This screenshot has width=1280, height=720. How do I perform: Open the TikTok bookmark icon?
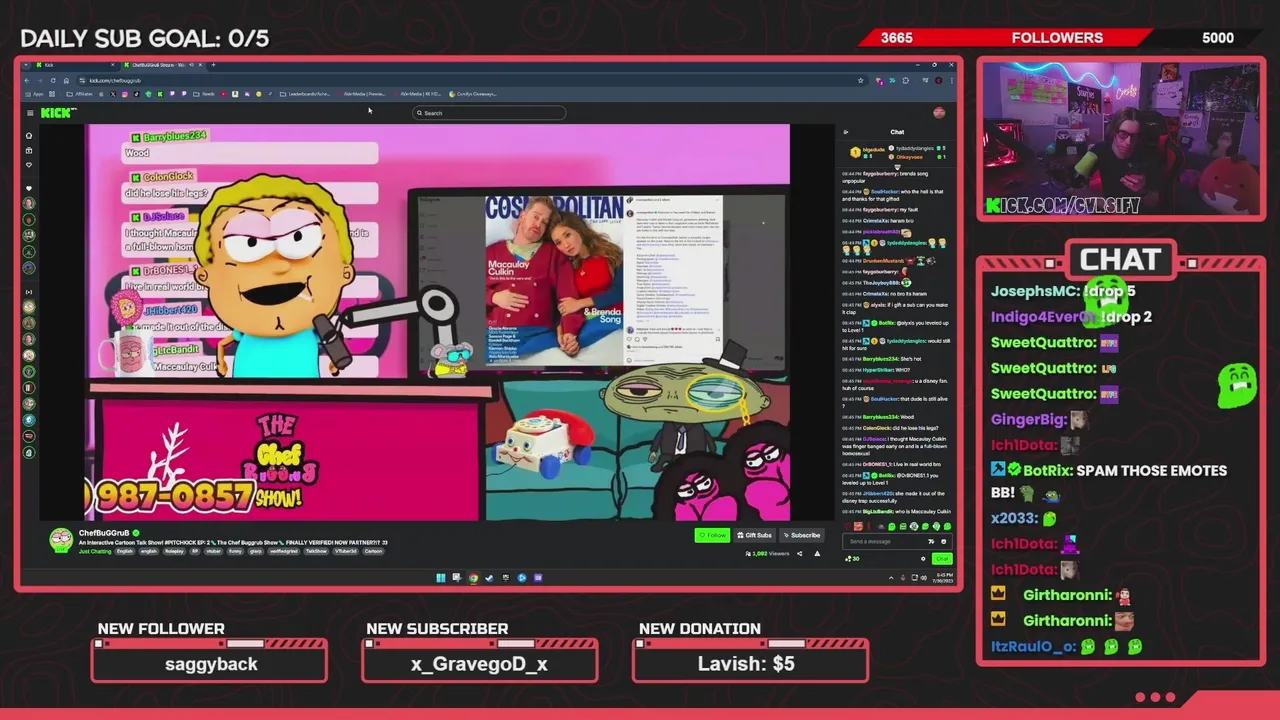point(136,94)
